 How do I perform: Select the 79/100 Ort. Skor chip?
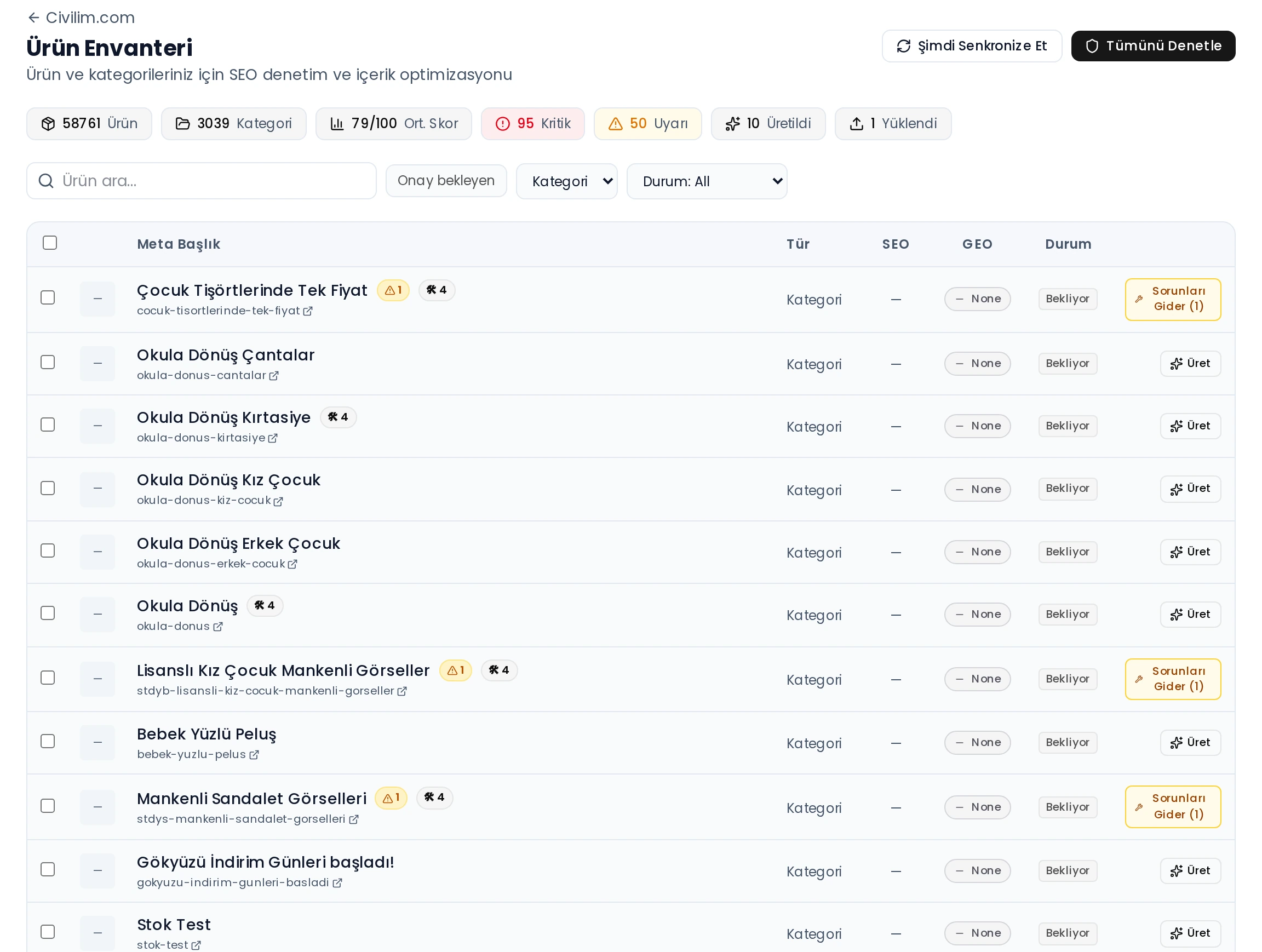point(394,123)
